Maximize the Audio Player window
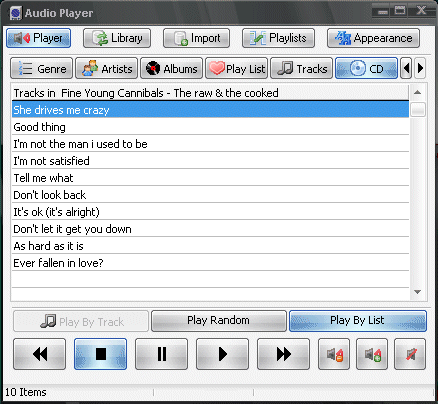Image resolution: width=438 pixels, height=404 pixels. 400,11
